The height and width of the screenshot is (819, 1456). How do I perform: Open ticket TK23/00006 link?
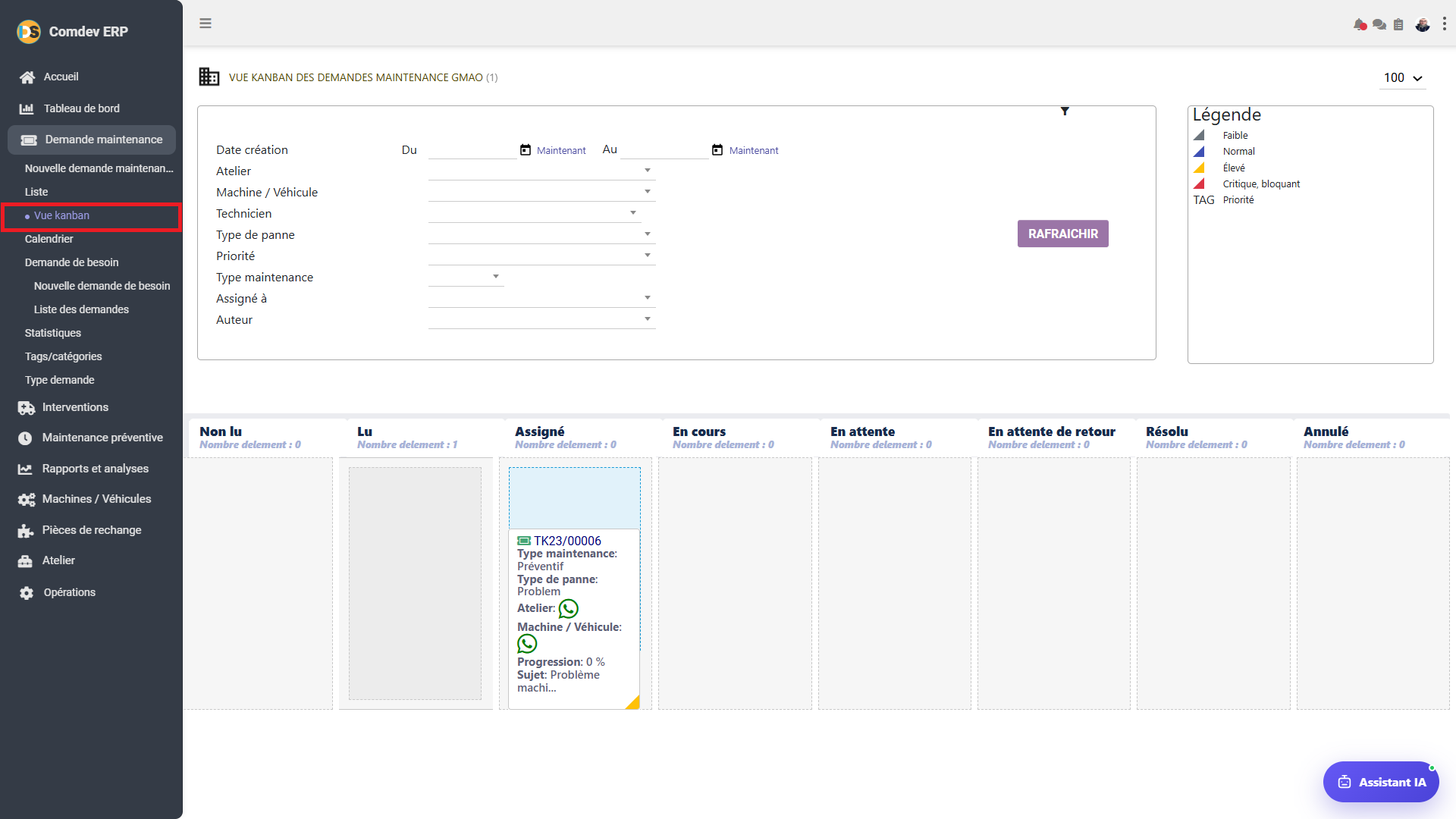[x=567, y=541]
